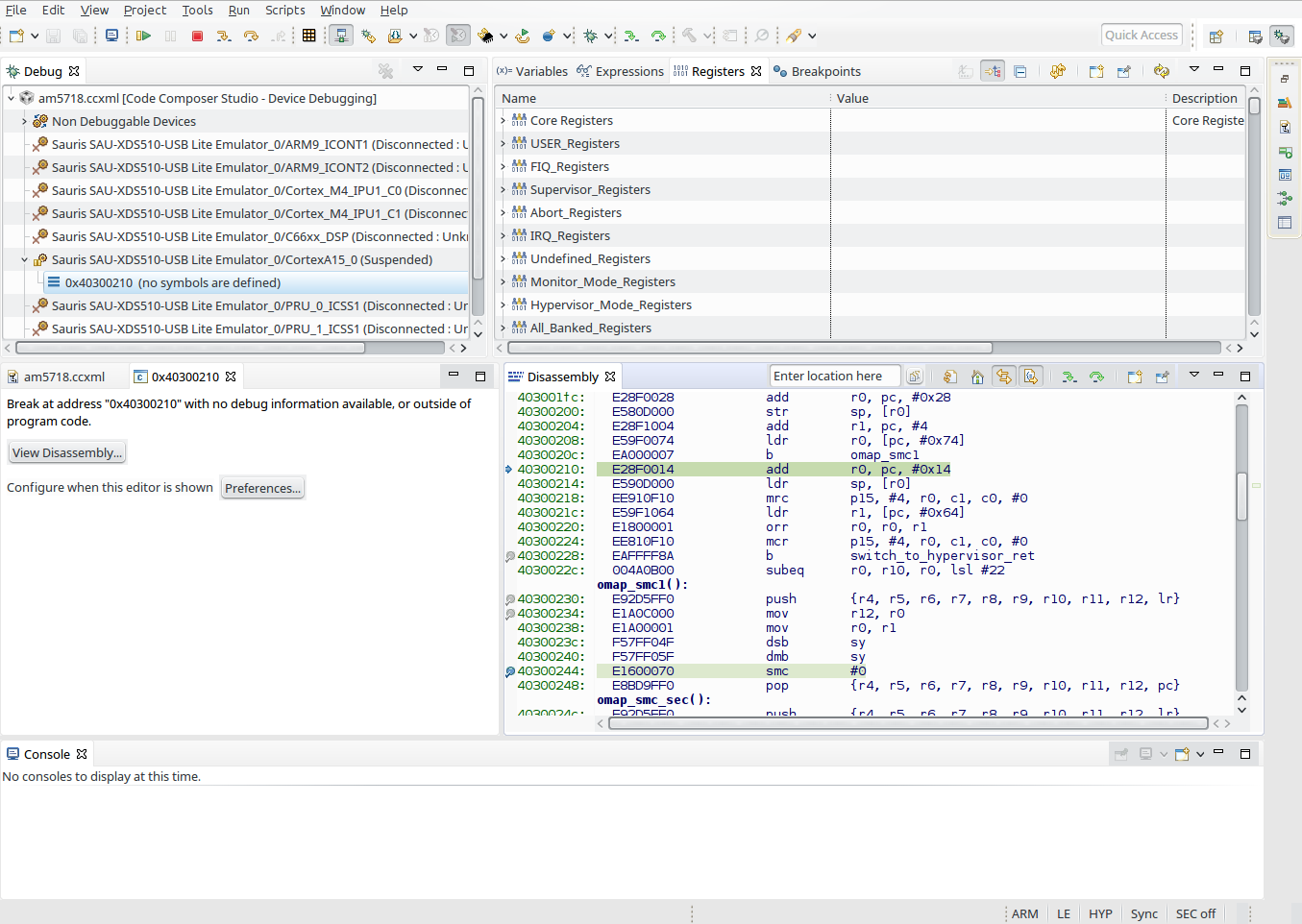Switch to the Breakpoints tab
The image size is (1302, 924).
click(824, 71)
